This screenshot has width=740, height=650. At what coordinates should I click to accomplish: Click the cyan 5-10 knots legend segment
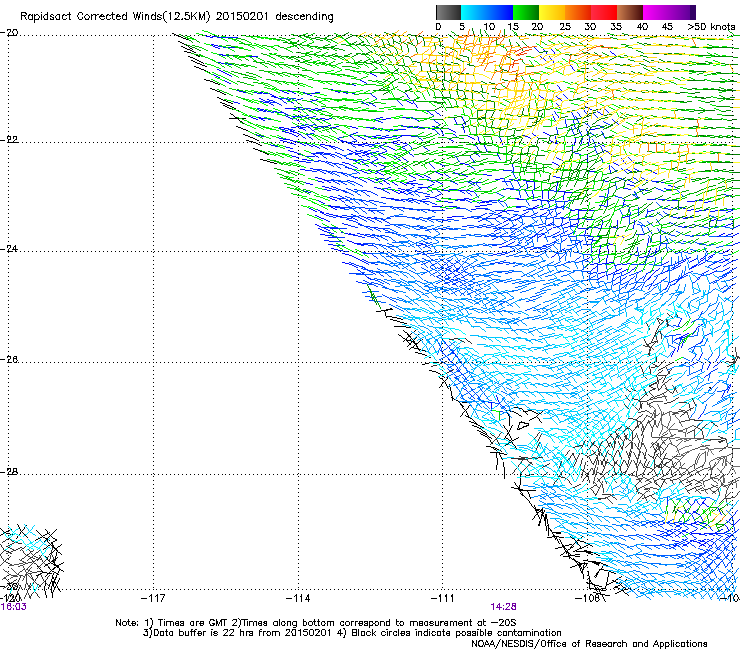pos(474,12)
